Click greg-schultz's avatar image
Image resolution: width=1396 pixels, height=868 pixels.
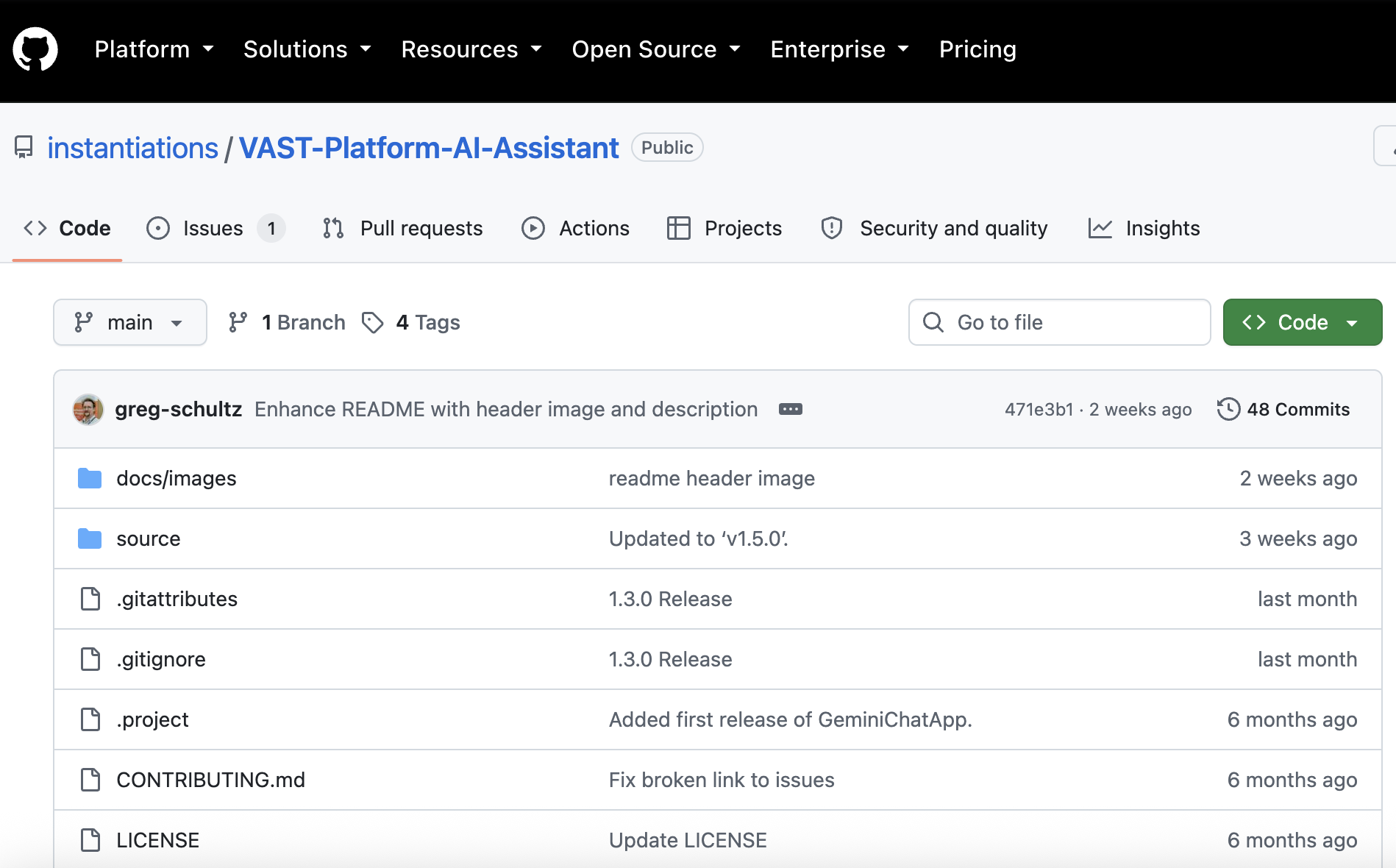tap(88, 409)
